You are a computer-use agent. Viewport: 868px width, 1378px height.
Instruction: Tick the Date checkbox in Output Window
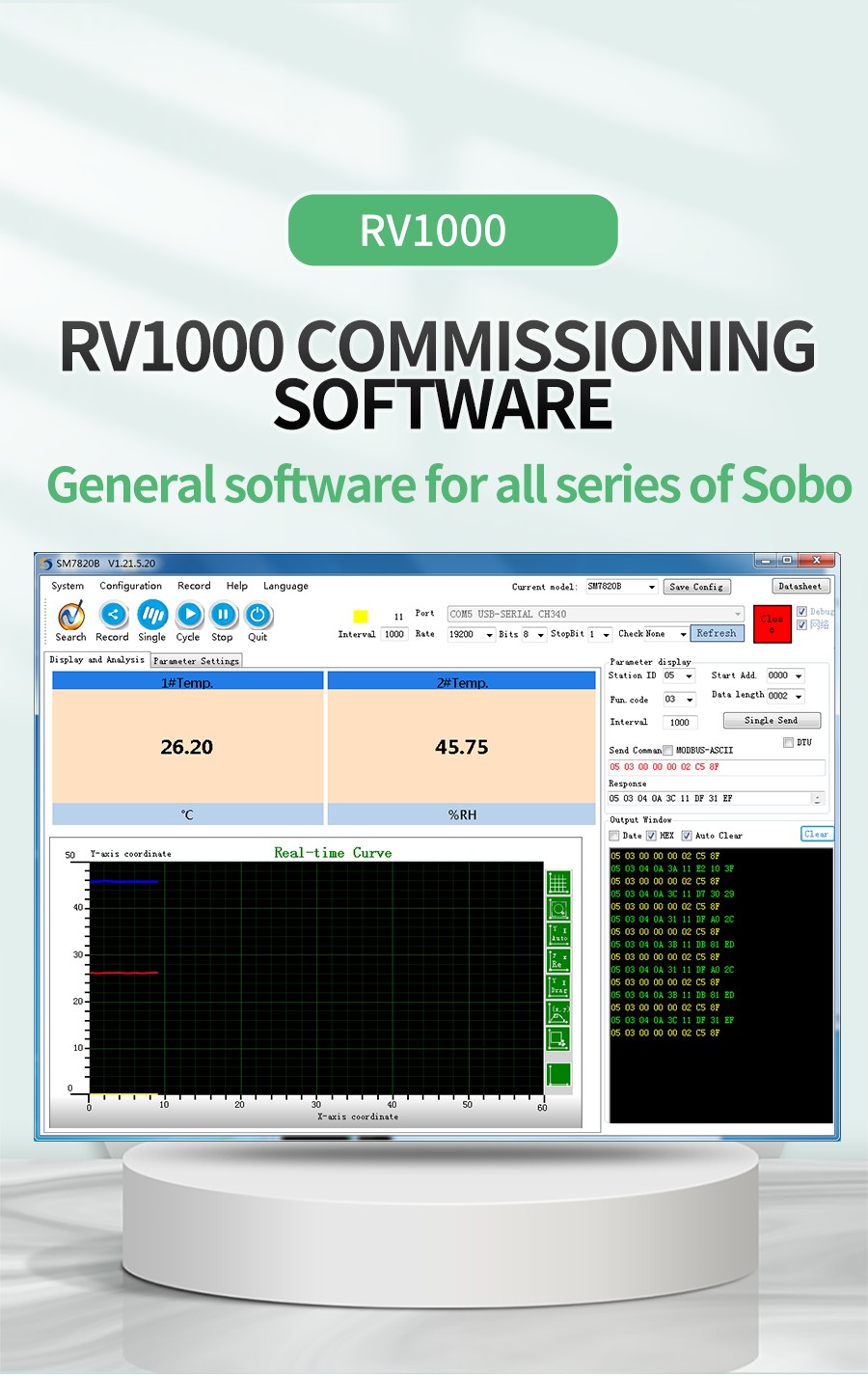(x=614, y=836)
